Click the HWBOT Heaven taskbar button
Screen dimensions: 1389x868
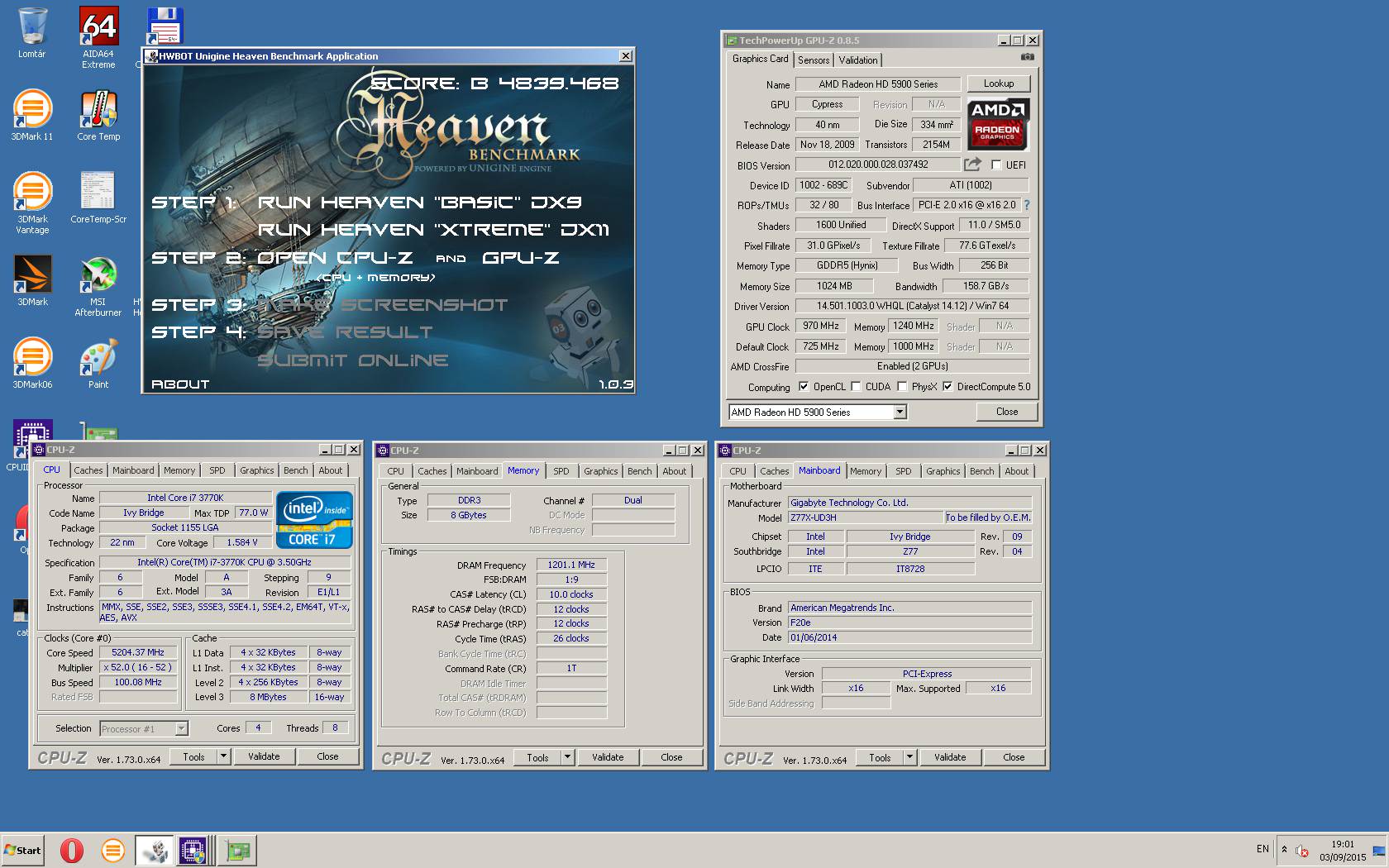154,850
